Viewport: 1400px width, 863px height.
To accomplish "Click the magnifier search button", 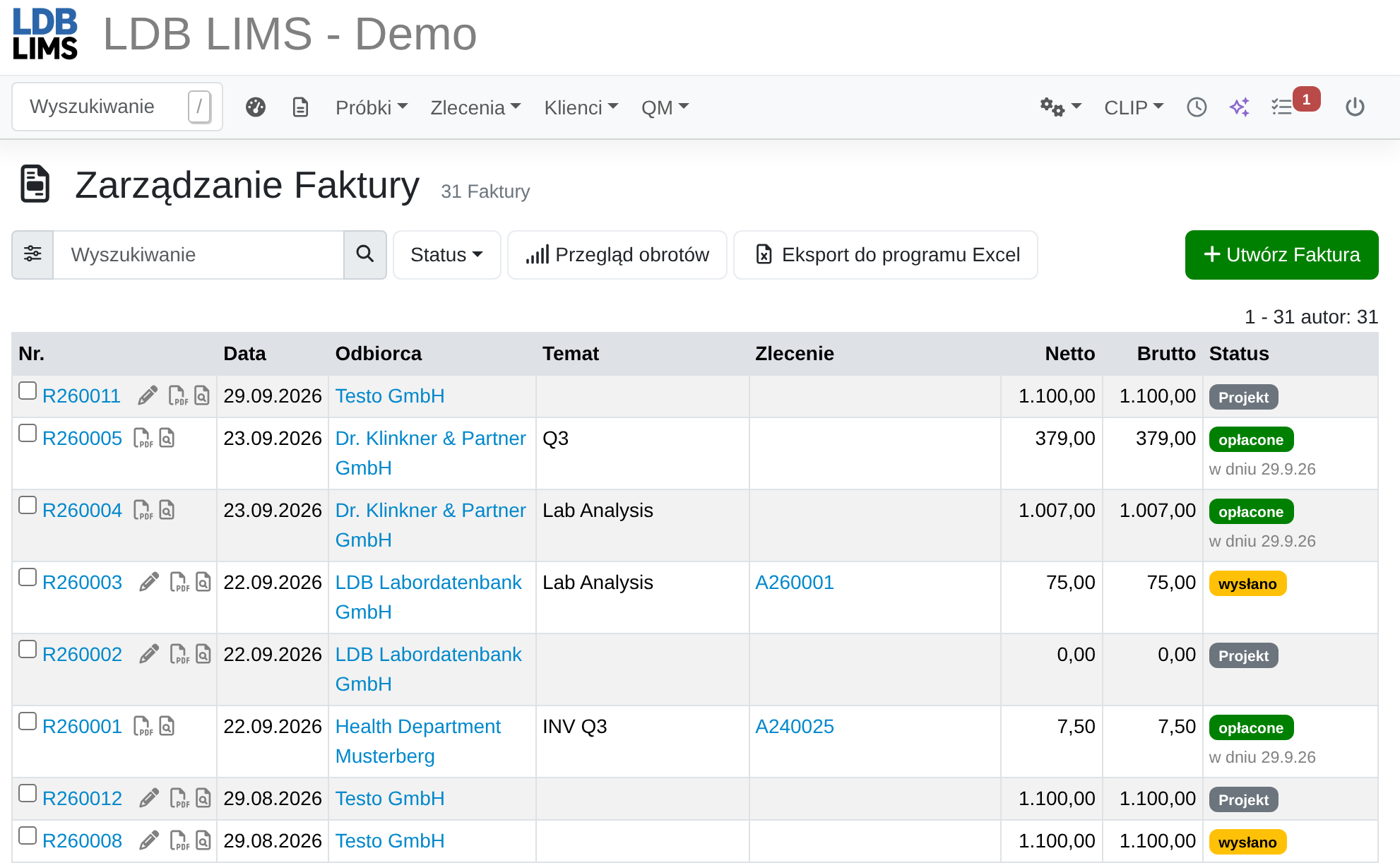I will click(x=364, y=254).
